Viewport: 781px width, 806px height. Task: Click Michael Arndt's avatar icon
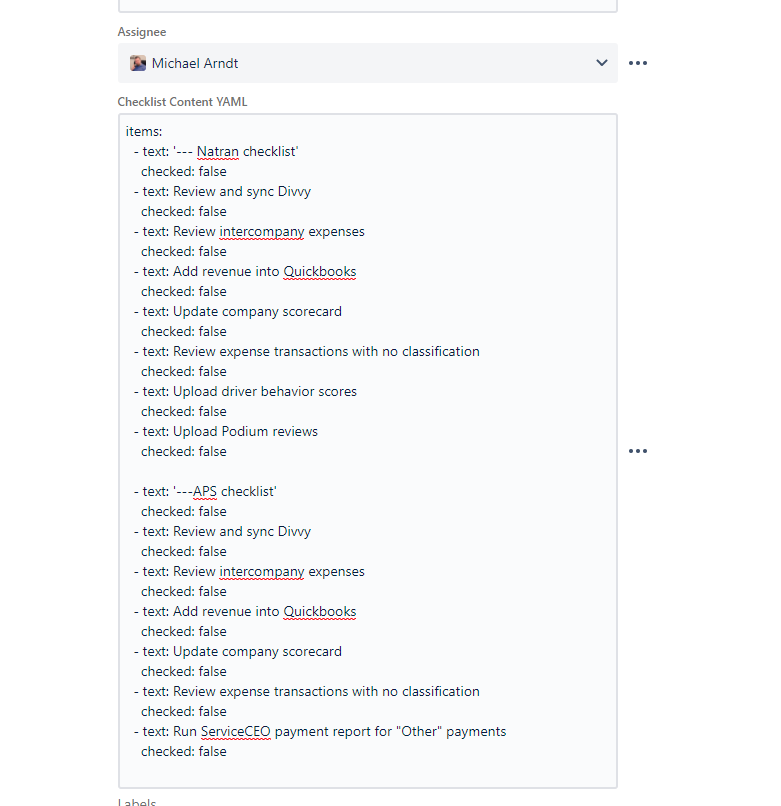(x=137, y=62)
